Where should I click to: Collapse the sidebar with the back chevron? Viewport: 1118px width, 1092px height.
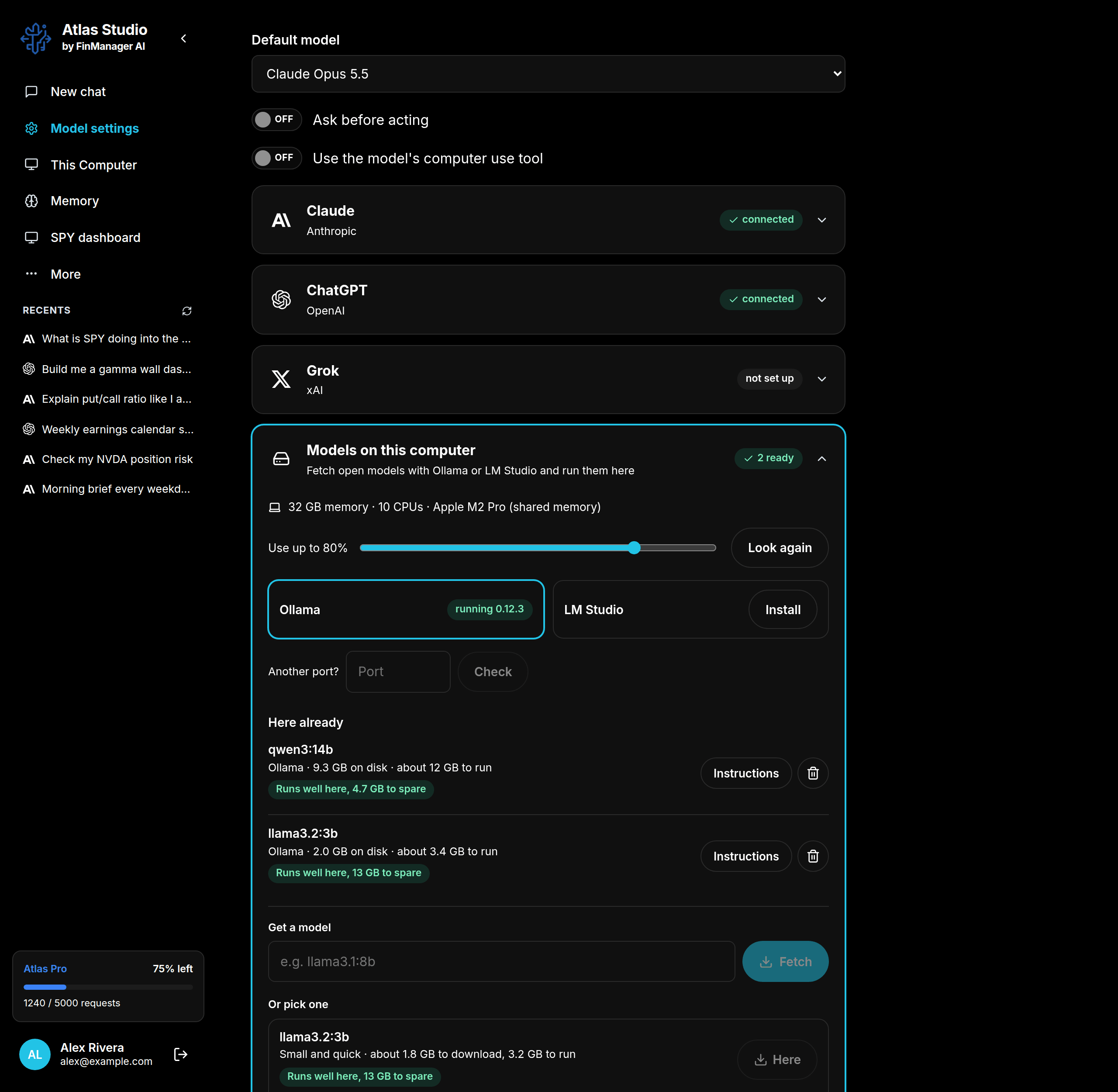(x=183, y=38)
